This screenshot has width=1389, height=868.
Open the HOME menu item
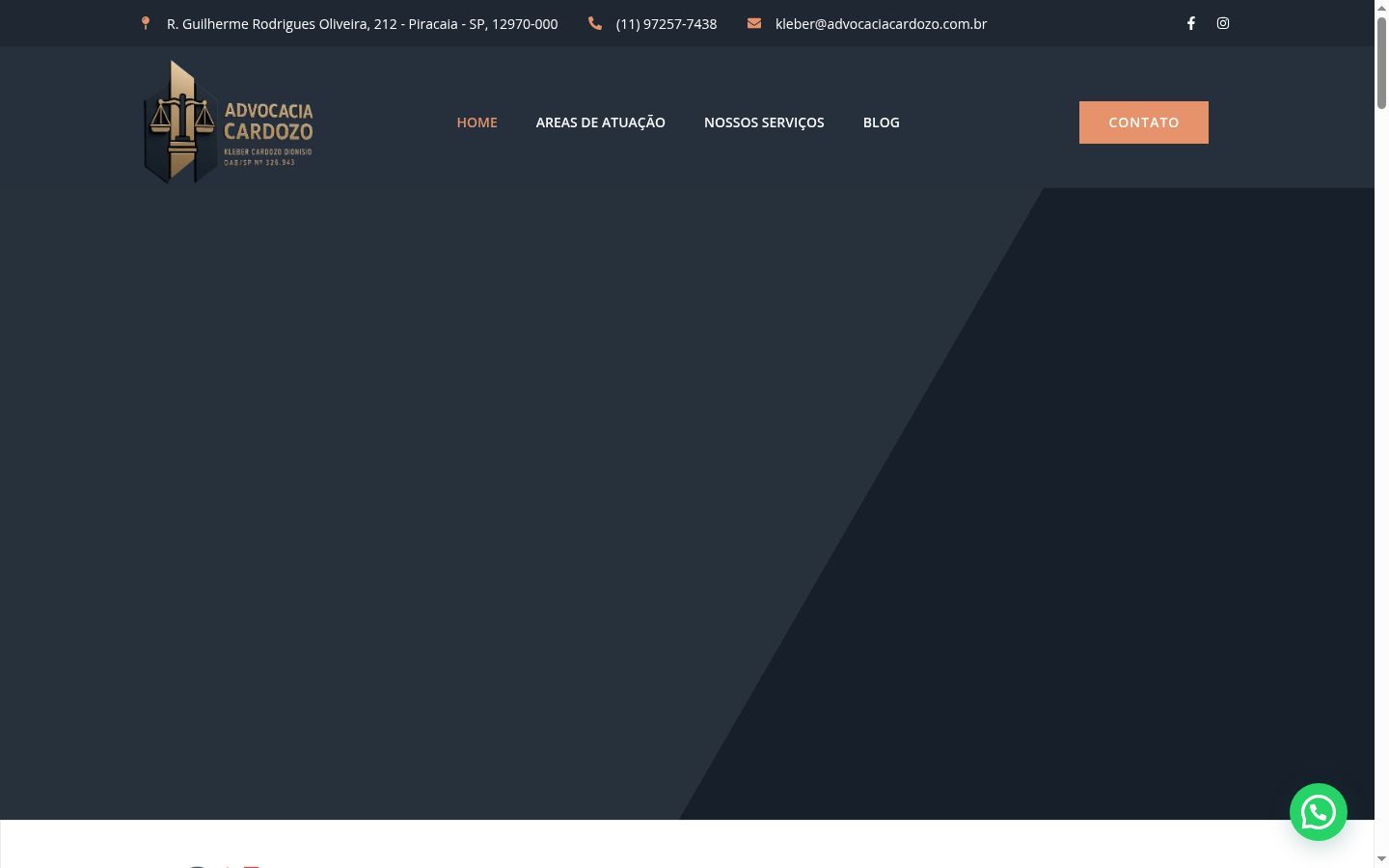pos(477,122)
